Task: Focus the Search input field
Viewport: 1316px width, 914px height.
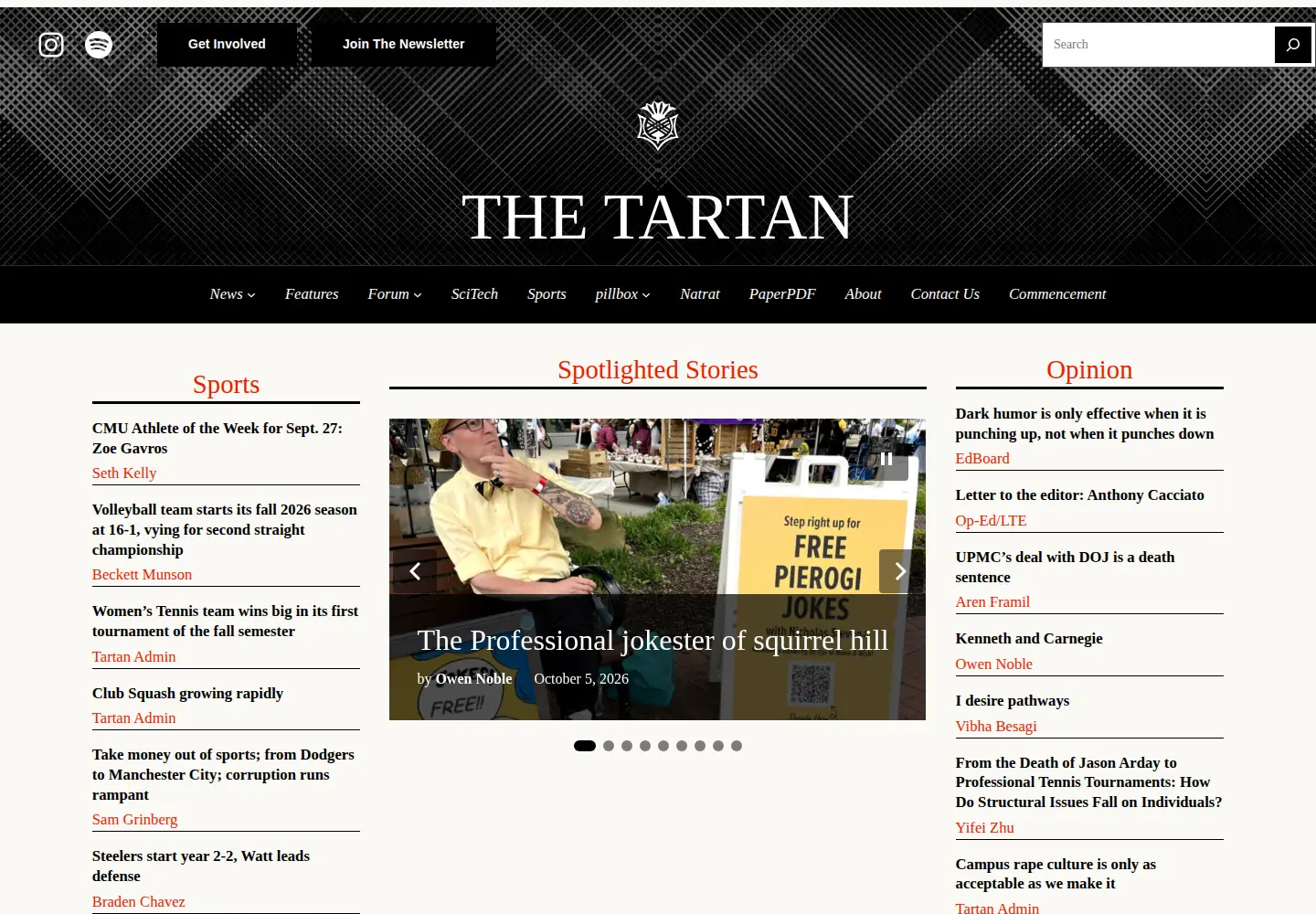Action: tap(1159, 44)
